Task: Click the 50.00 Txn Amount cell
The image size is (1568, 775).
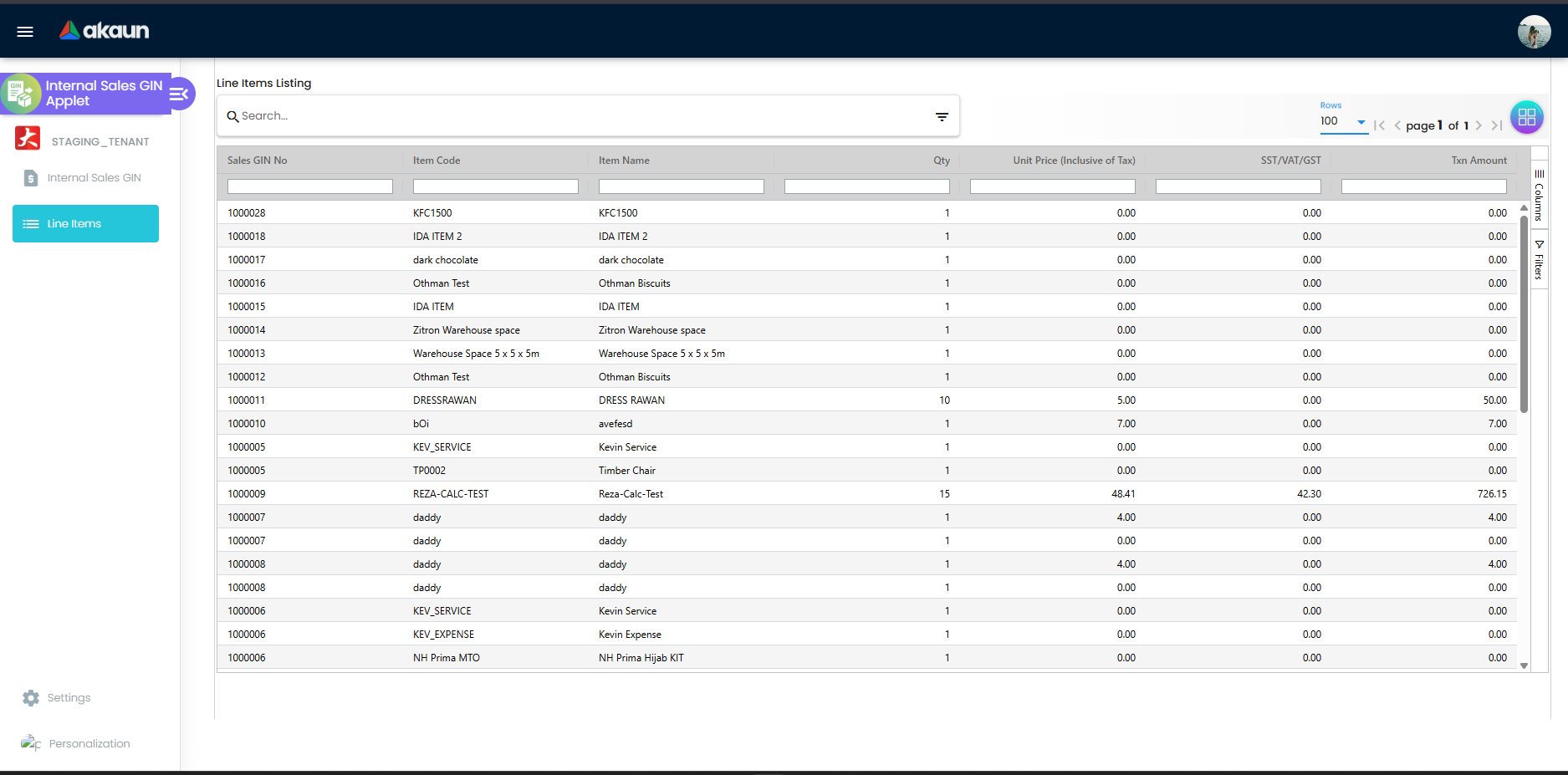Action: (1495, 400)
